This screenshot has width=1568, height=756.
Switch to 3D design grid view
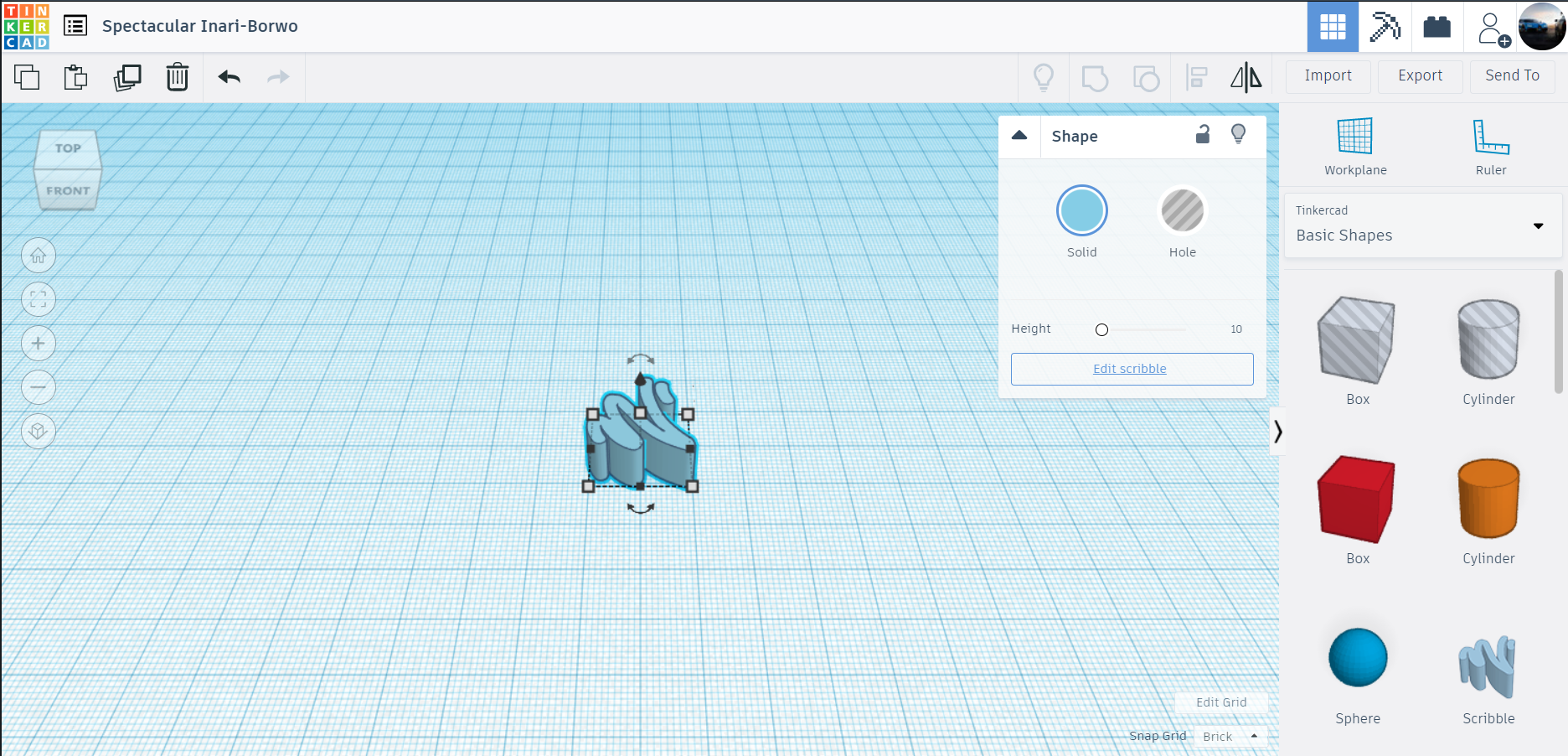1333,27
